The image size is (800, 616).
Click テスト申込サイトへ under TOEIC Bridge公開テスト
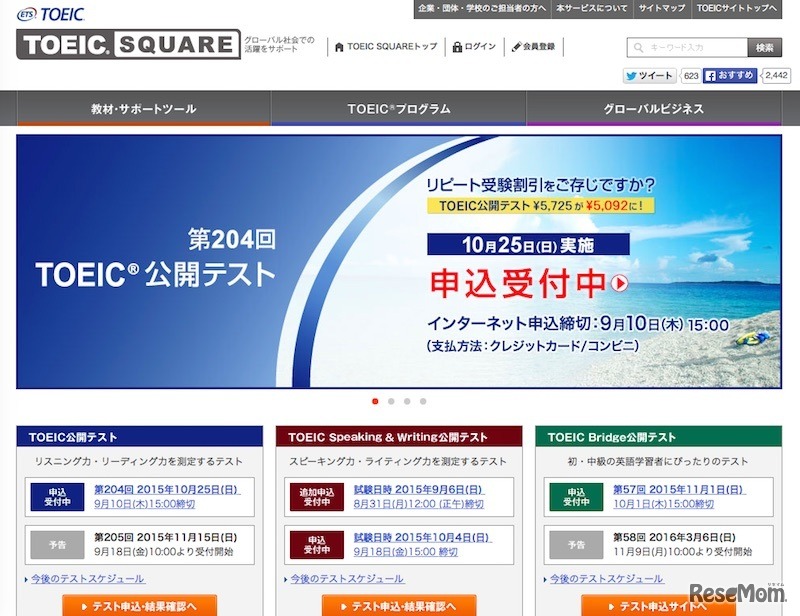660,604
